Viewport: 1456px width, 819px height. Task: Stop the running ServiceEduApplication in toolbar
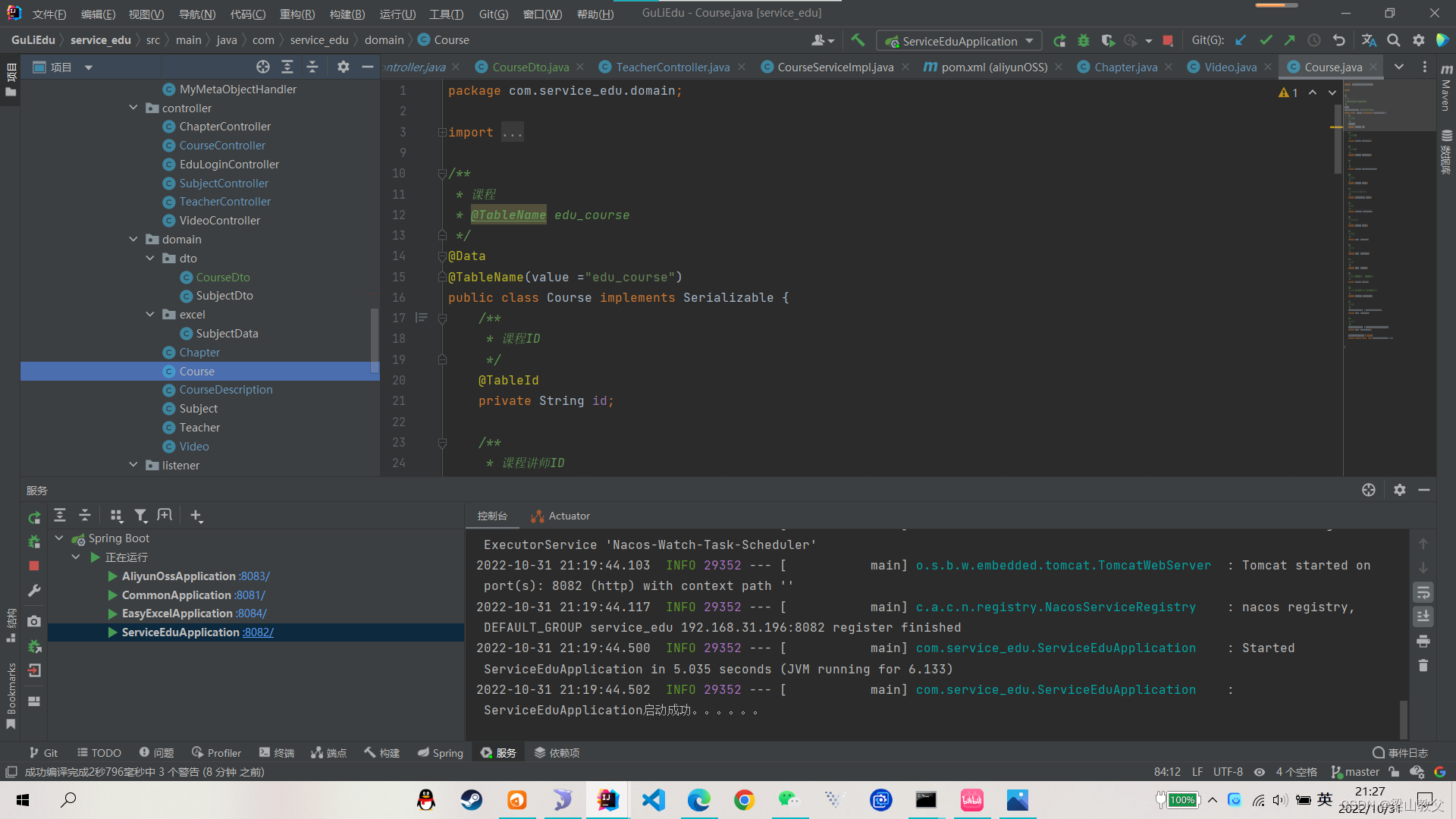(1168, 40)
